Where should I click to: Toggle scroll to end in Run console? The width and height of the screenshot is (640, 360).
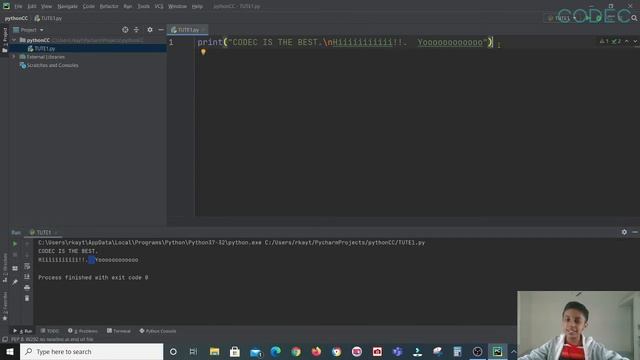[27, 277]
